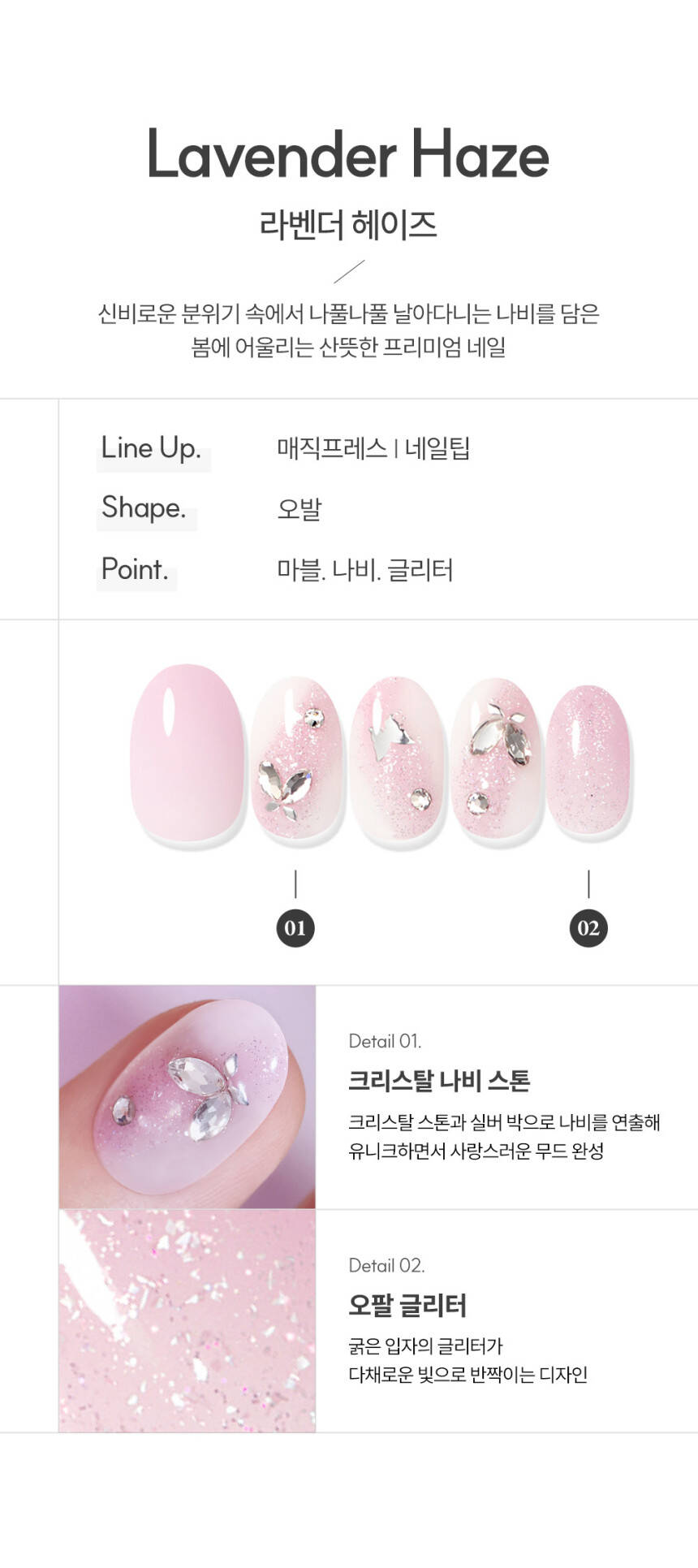Viewport: 698px width, 1568px height.
Task: Click the Korean subtitle 라벤더 헤이즈
Action: coord(348,225)
